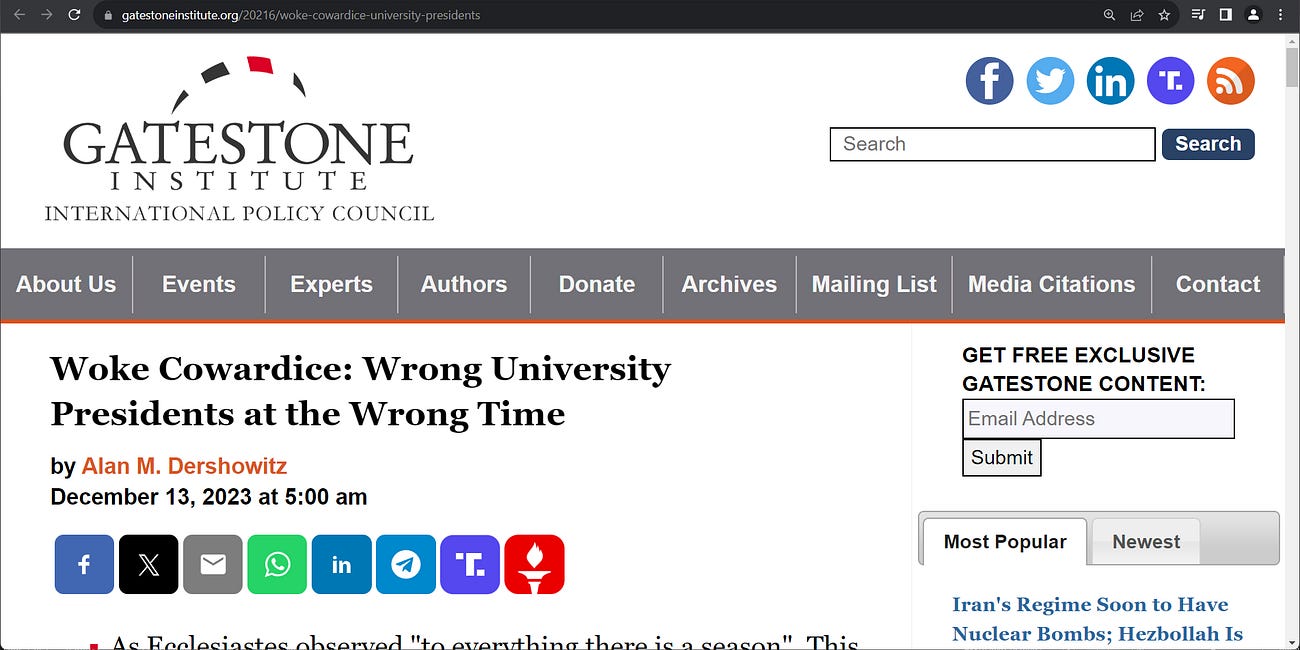Share the article on Telegram icon
Image resolution: width=1300 pixels, height=650 pixels.
405,564
